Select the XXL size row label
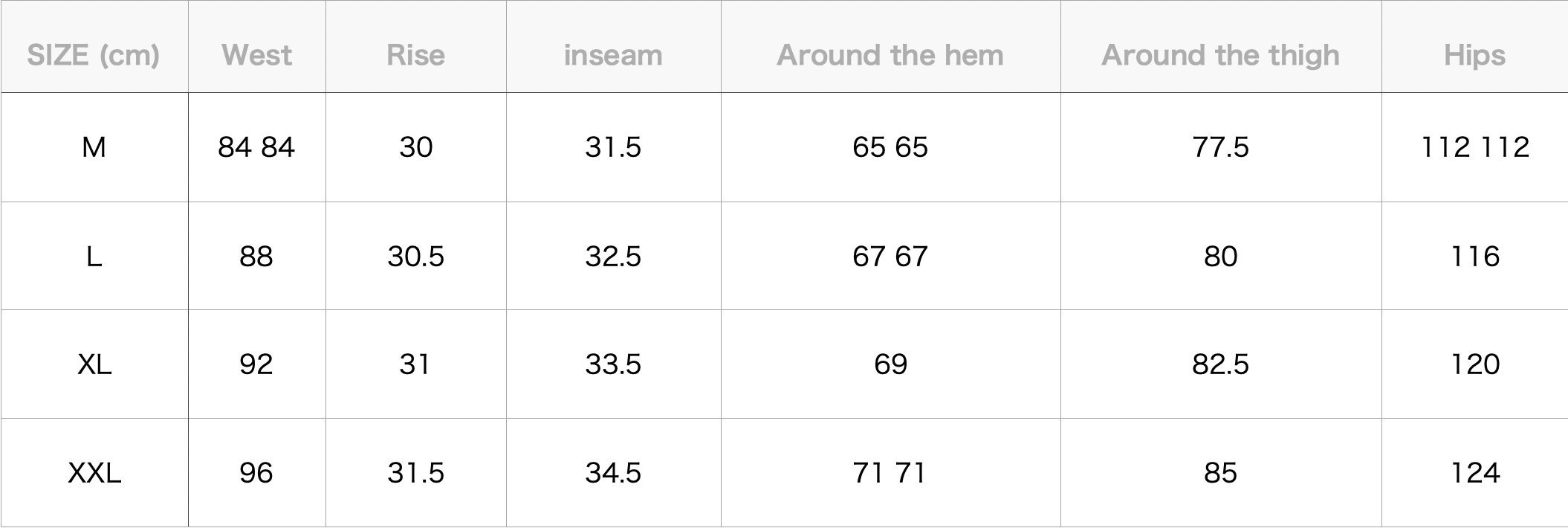 coord(94,473)
